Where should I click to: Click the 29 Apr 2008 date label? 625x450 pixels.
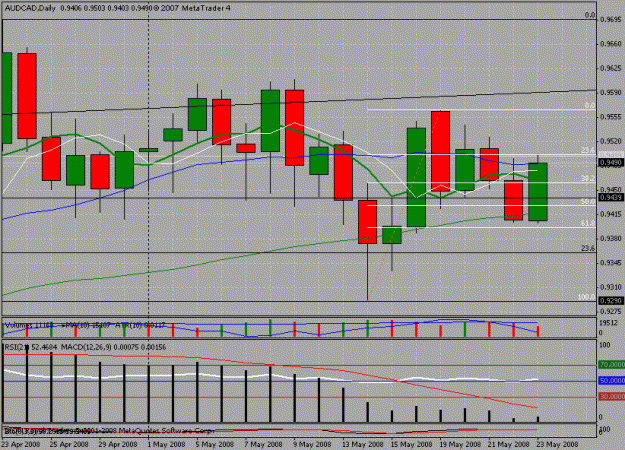(118, 444)
